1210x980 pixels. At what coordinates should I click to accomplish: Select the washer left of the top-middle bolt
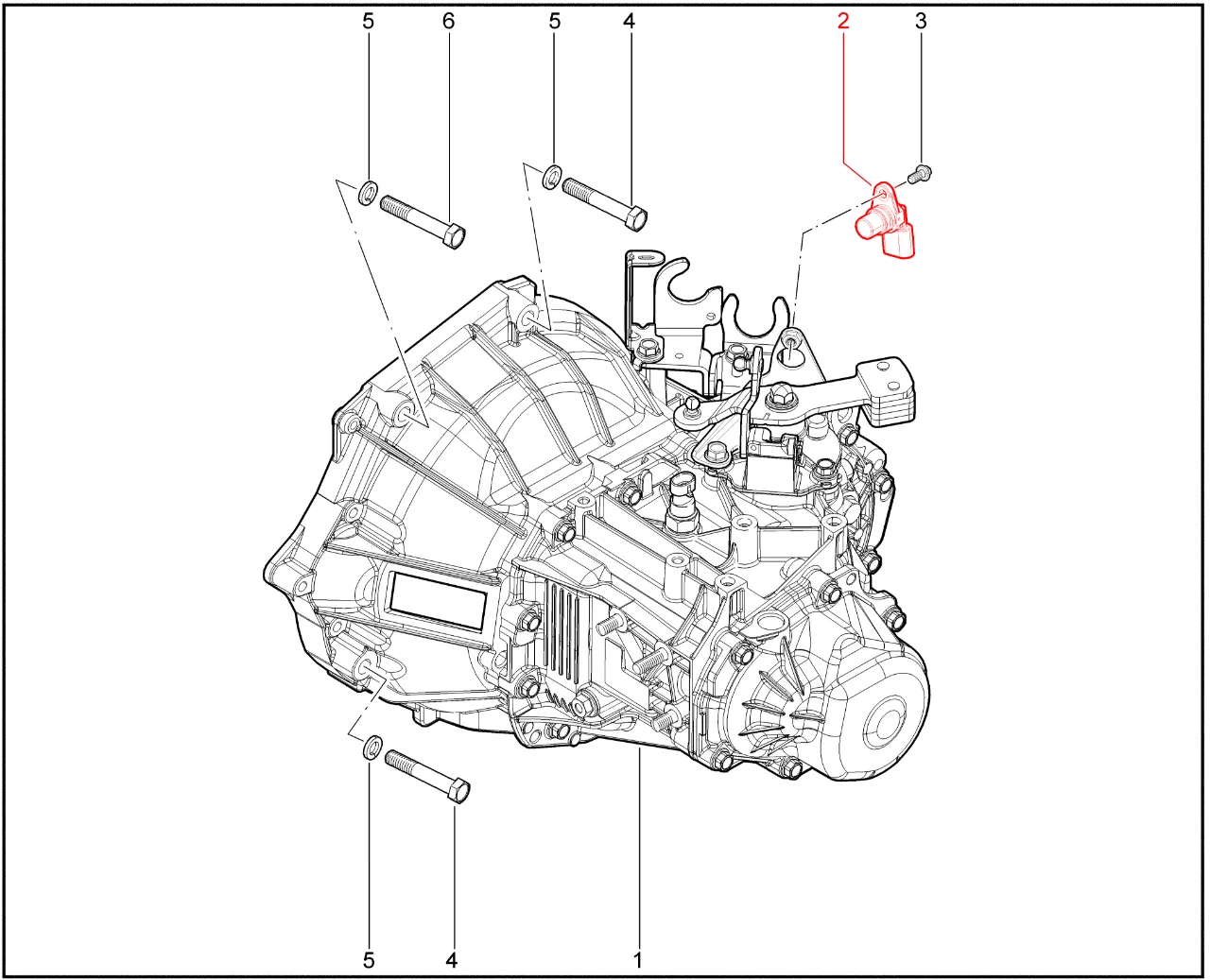coord(552,176)
